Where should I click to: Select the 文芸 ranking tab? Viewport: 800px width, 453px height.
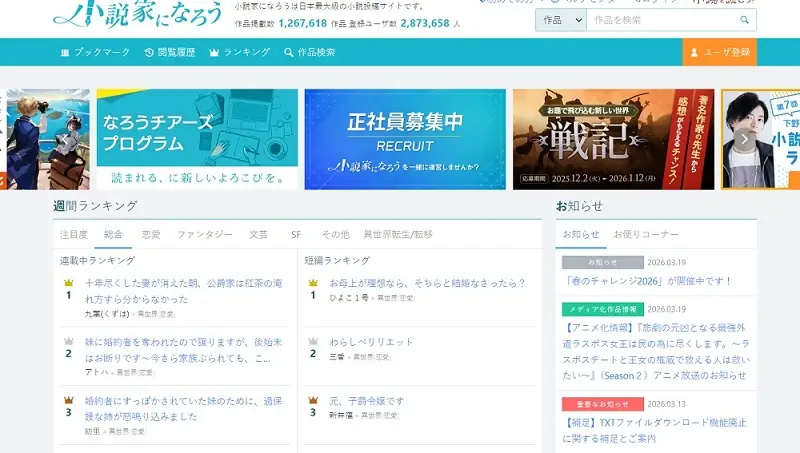coord(259,234)
